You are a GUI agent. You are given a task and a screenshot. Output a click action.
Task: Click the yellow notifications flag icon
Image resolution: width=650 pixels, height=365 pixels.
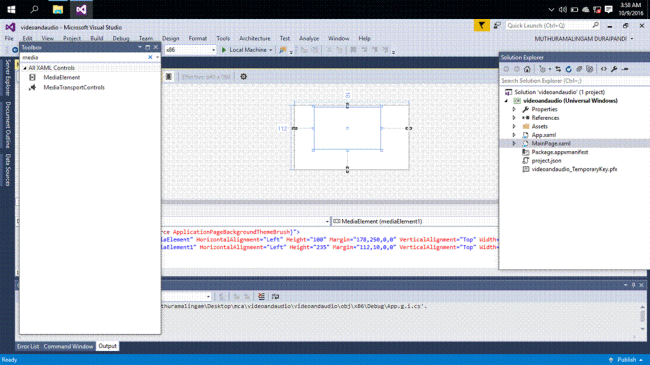pyautogui.click(x=481, y=26)
